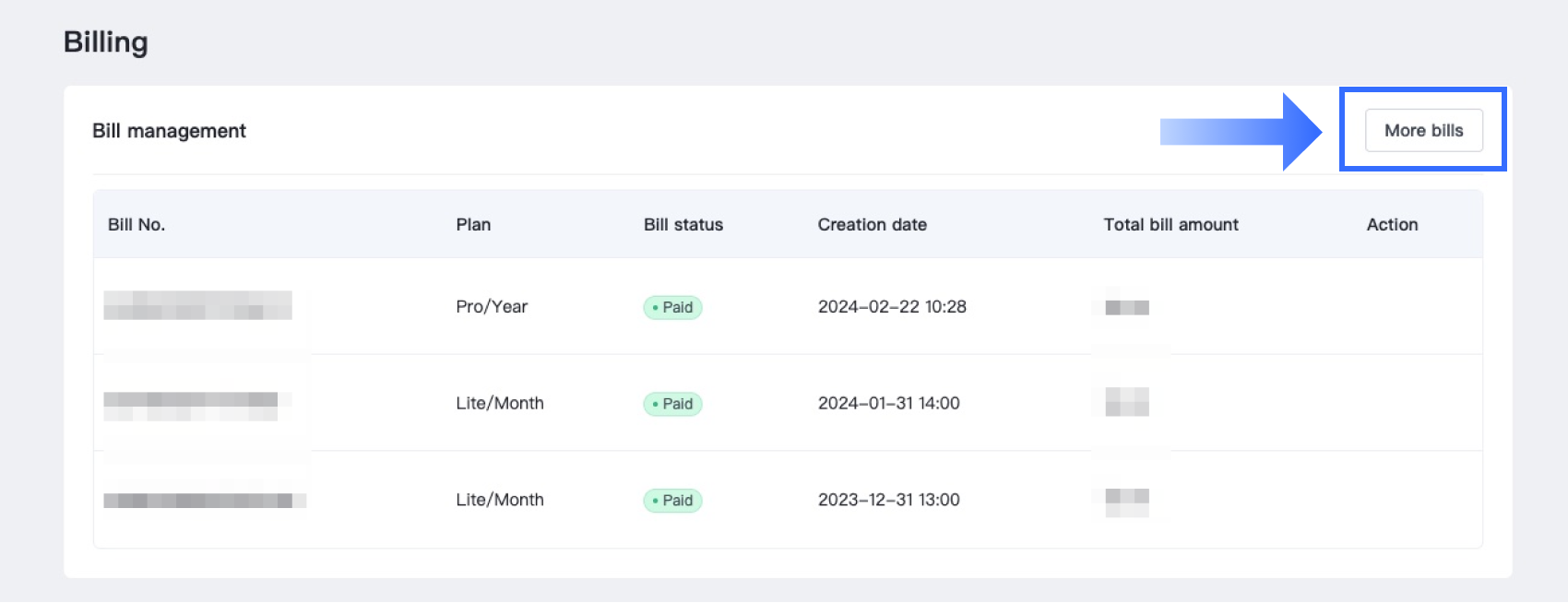
Task: Click the More bills button
Action: click(x=1423, y=131)
